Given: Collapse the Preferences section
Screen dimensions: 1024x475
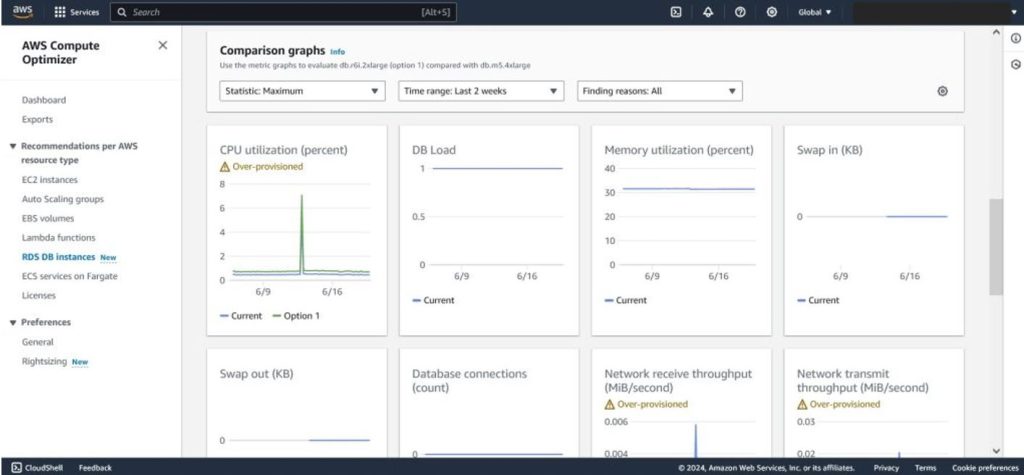Looking at the screenshot, I should (x=12, y=322).
